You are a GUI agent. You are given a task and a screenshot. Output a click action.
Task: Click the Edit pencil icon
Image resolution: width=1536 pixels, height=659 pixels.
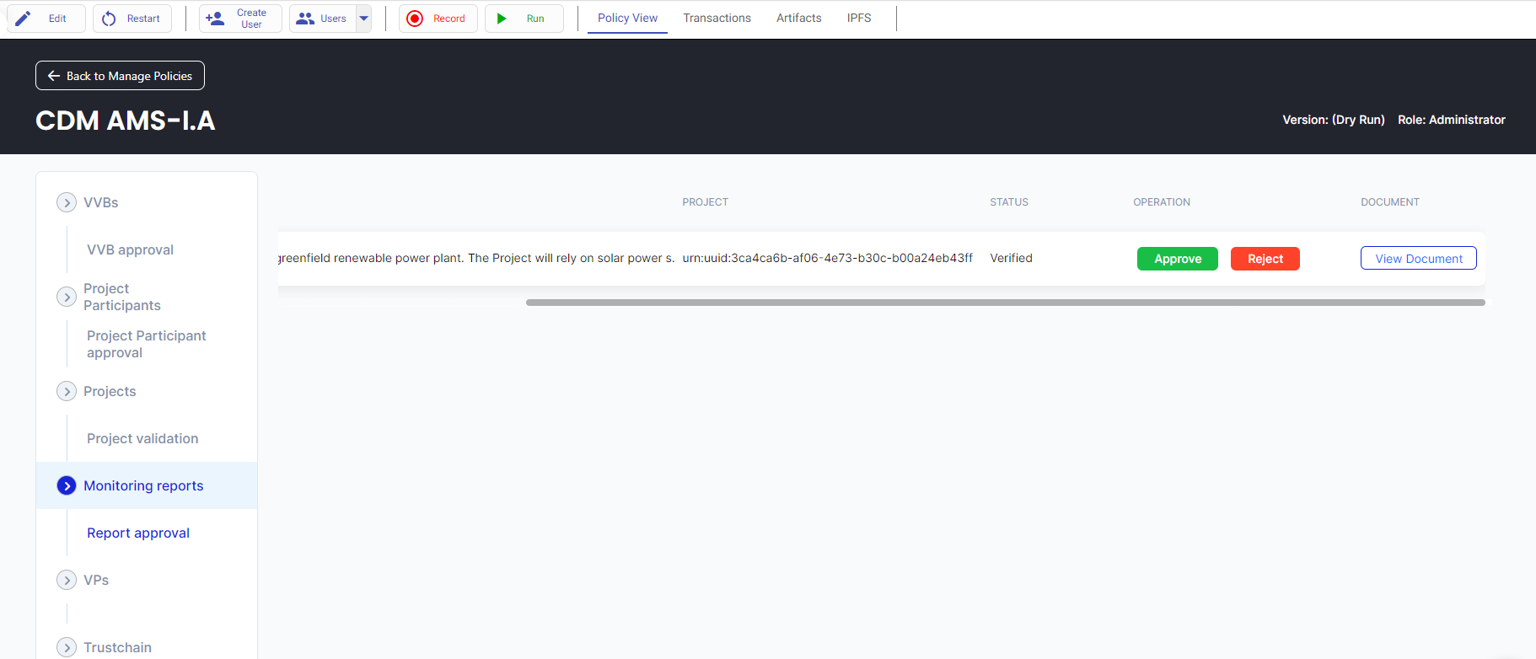point(23,18)
